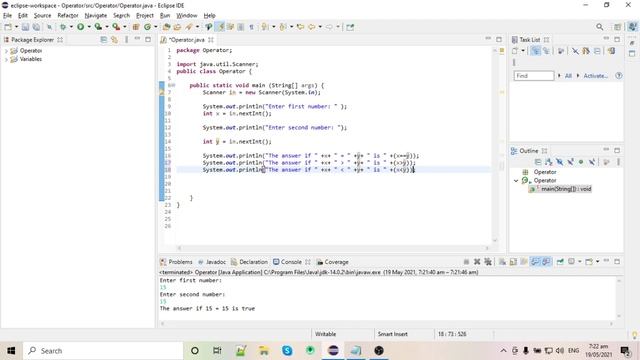The height and width of the screenshot is (360, 640).
Task: Open the Open Perspective icon at top right
Action: pos(617,27)
